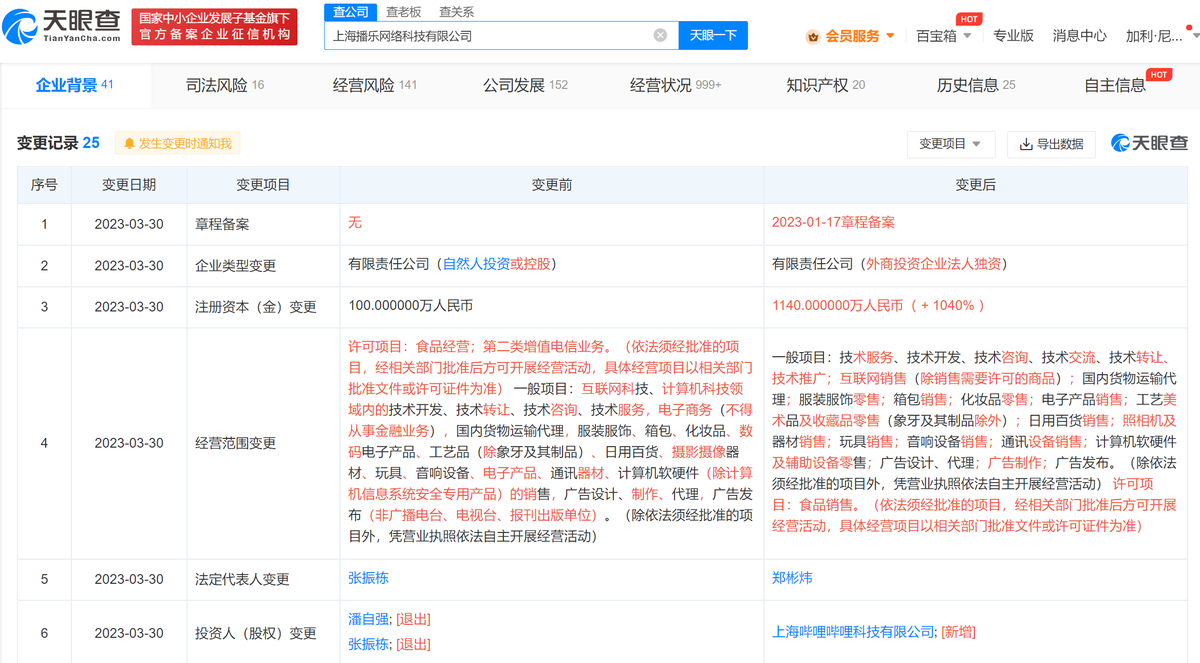Open 上海哔哩哔哩科技有限公司 company link
This screenshot has width=1200, height=663.
click(x=853, y=632)
